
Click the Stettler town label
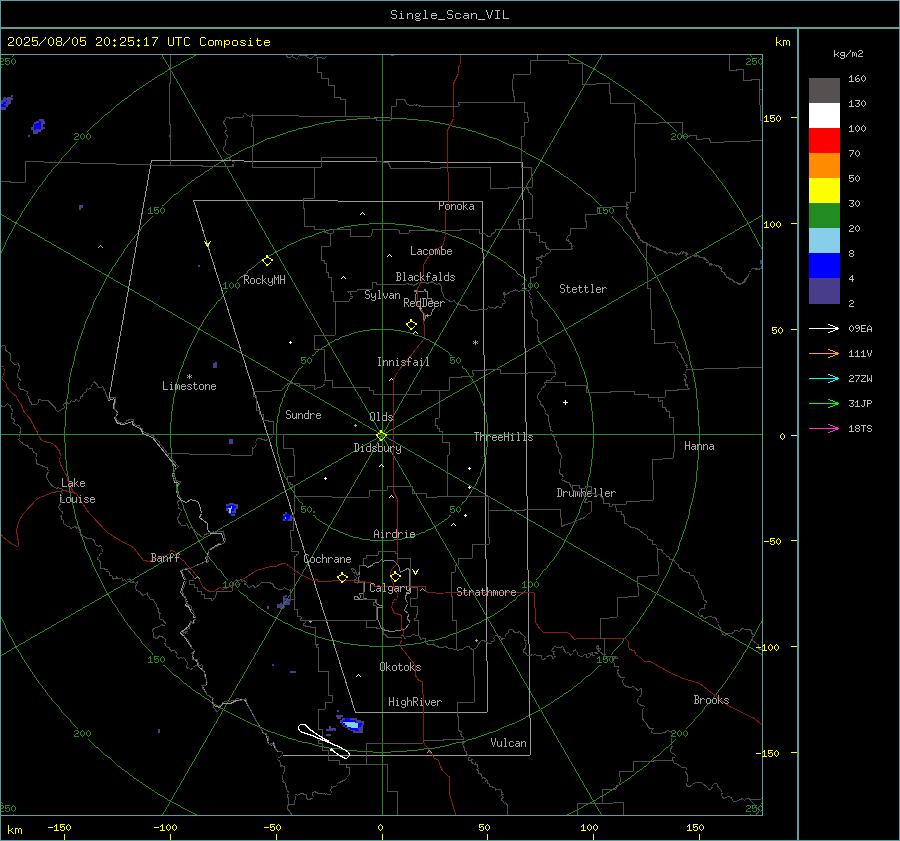click(583, 289)
